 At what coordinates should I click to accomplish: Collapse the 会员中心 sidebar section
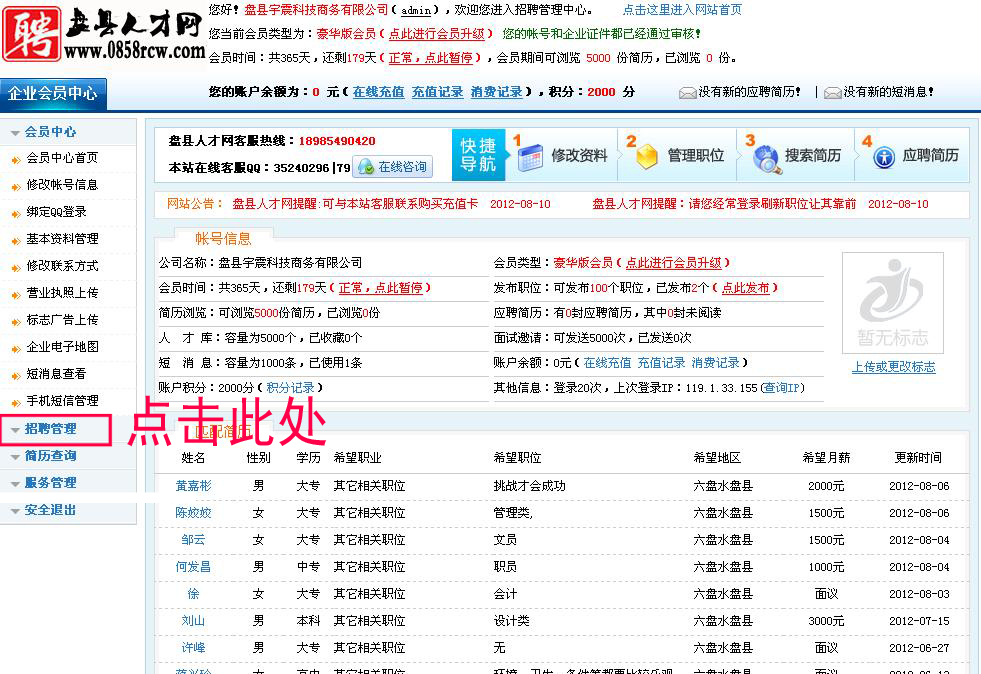click(50, 132)
